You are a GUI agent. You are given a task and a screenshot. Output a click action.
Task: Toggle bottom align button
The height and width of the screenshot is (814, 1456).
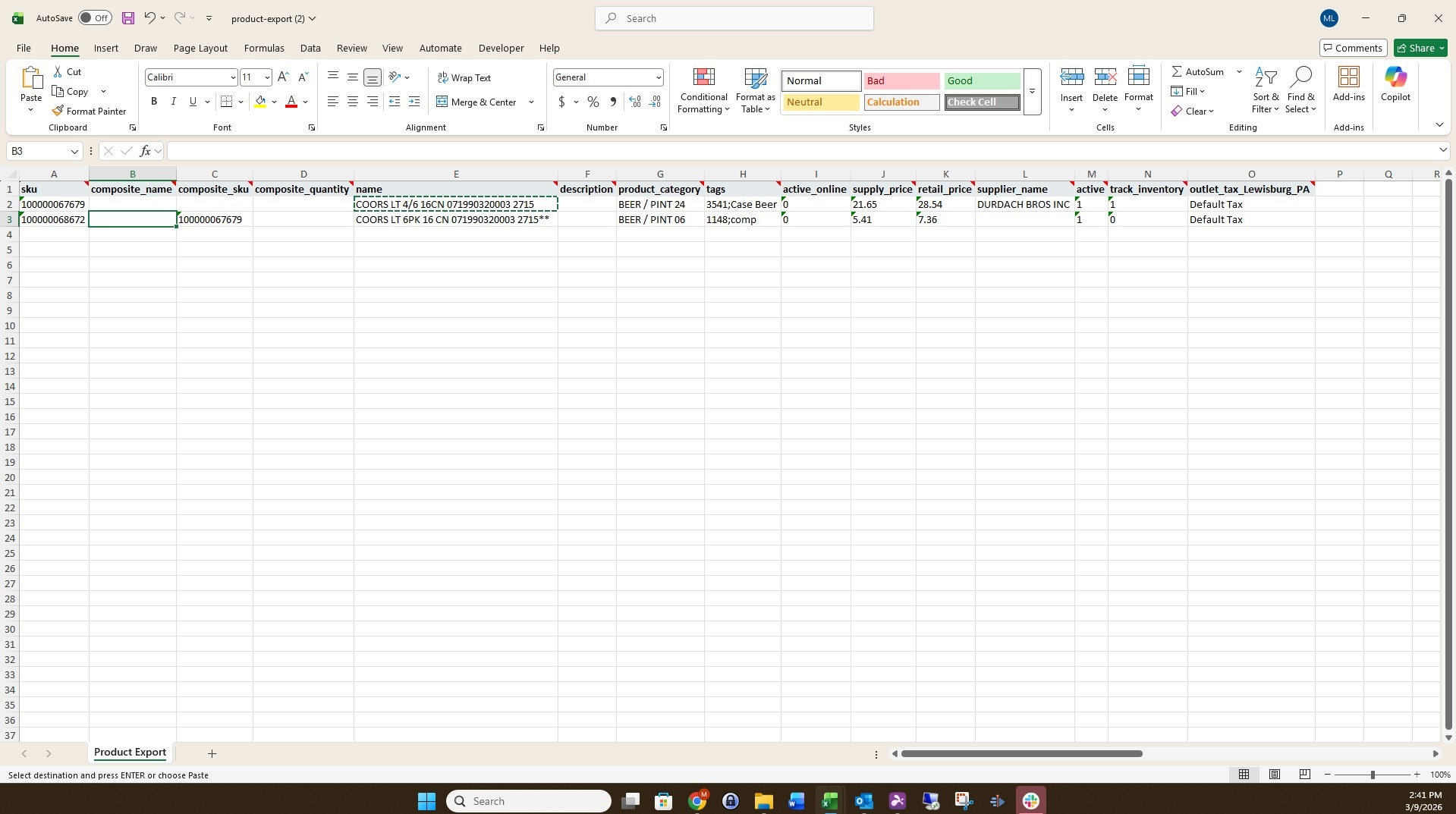373,77
